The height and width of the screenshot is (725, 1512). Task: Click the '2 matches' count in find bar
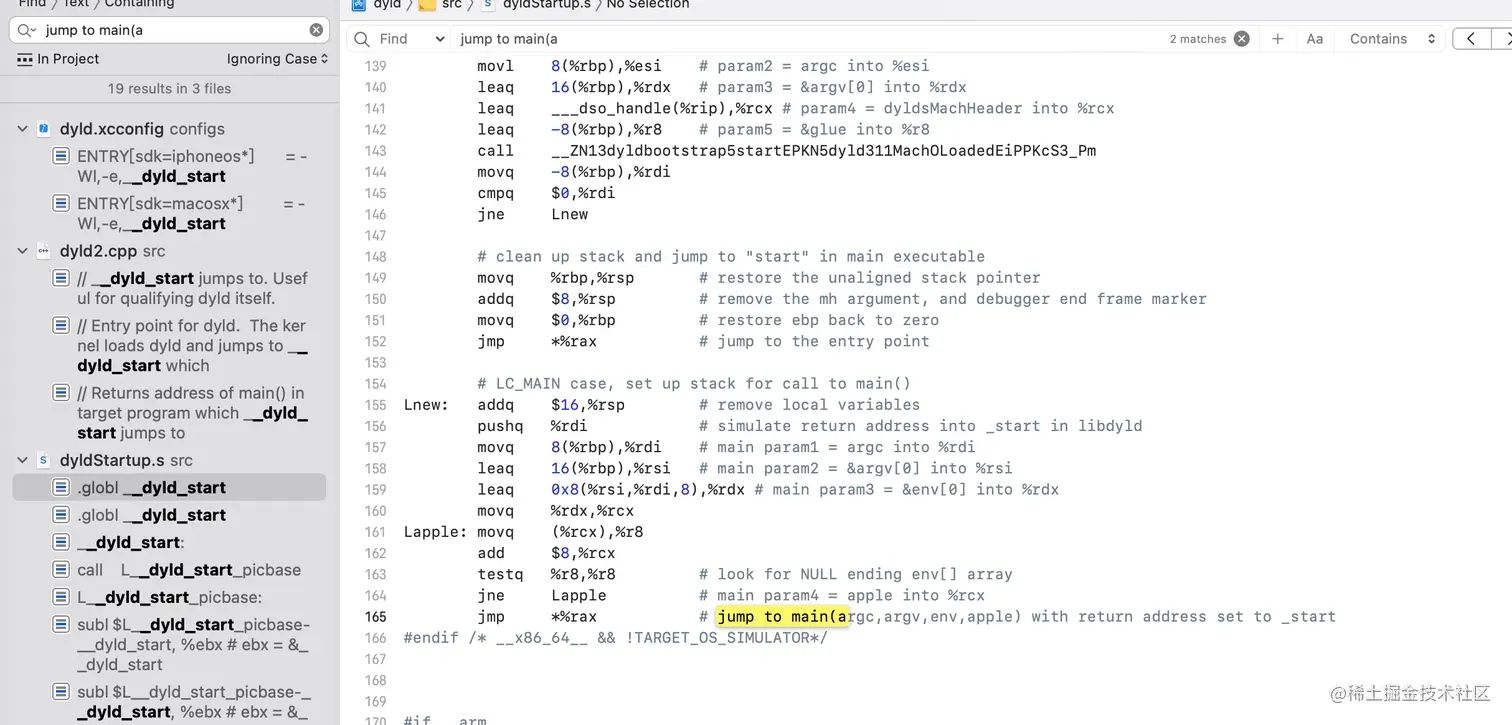tap(1197, 39)
